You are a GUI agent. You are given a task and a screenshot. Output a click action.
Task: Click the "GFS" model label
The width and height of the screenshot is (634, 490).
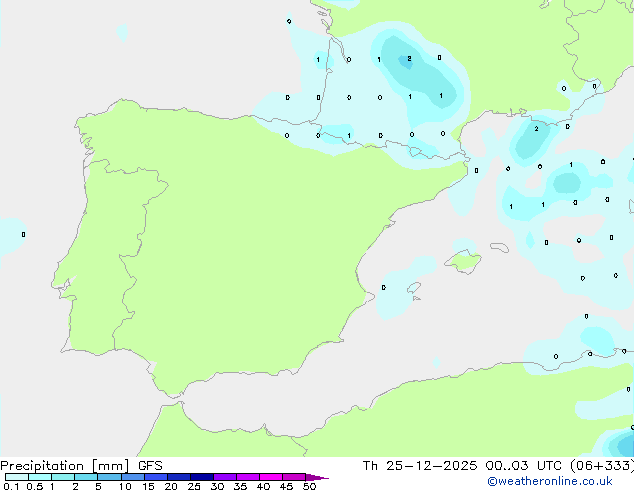[x=150, y=466]
